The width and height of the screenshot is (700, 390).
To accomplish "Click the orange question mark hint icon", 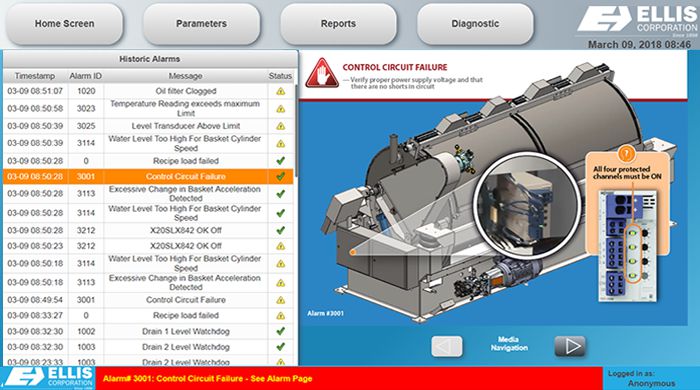I will coord(626,154).
